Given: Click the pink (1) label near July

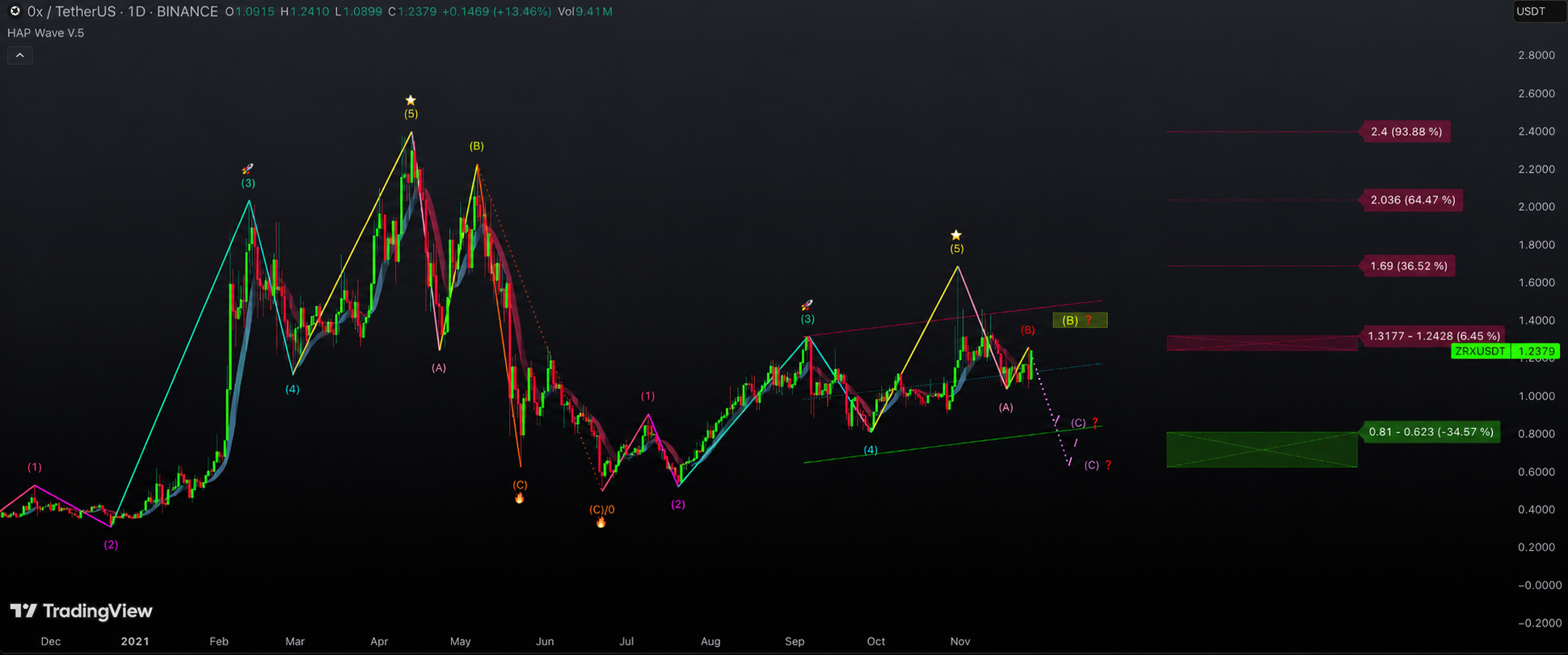Looking at the screenshot, I should pyautogui.click(x=648, y=397).
